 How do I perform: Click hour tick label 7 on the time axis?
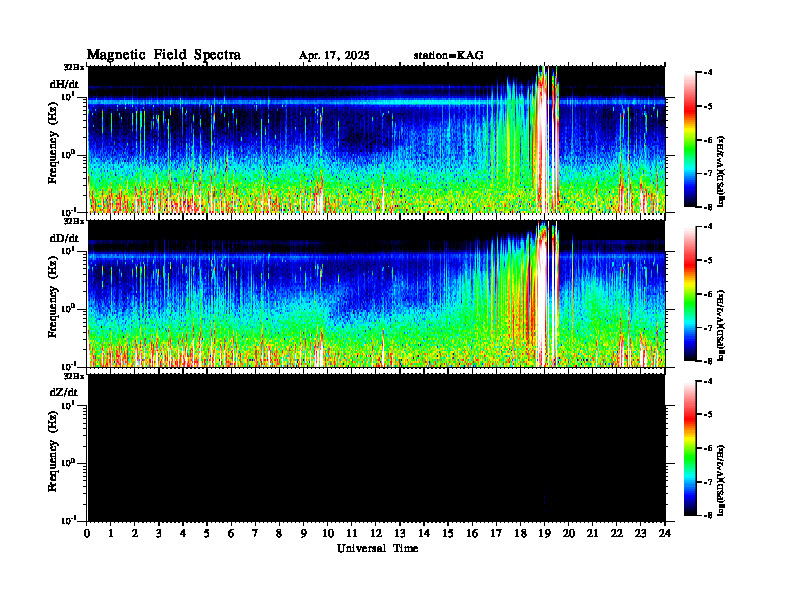[255, 533]
